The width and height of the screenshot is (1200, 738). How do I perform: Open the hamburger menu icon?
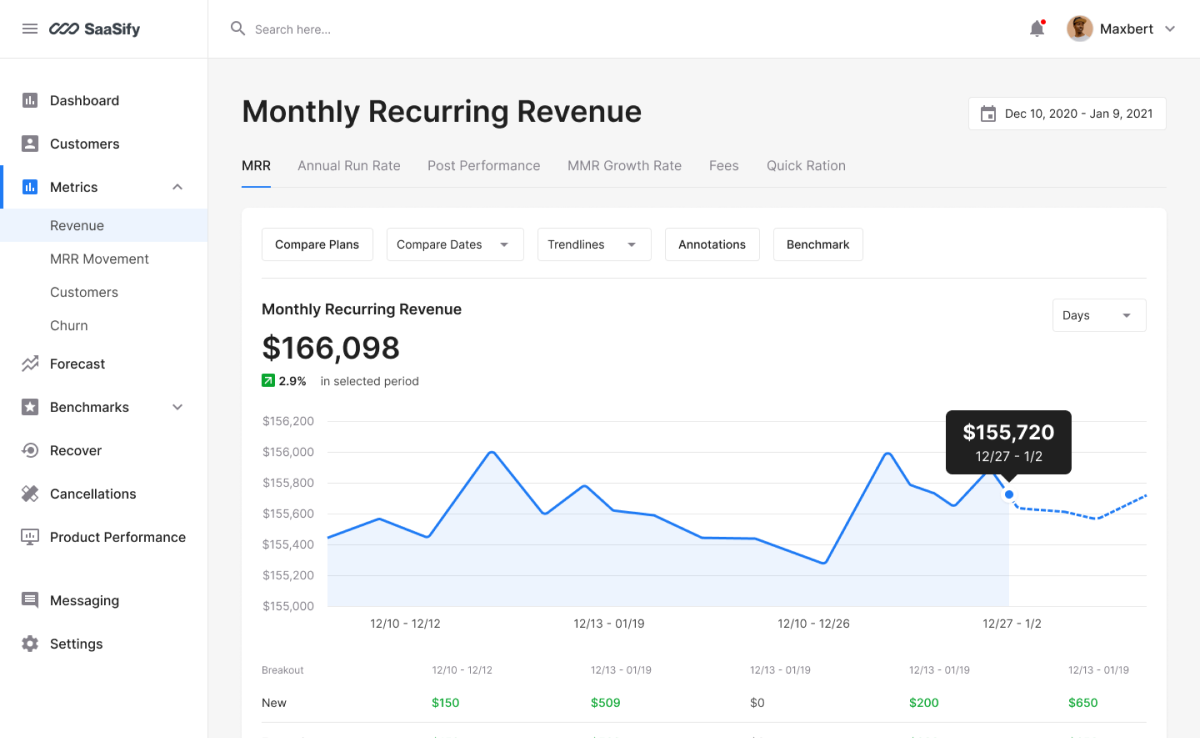pos(30,29)
